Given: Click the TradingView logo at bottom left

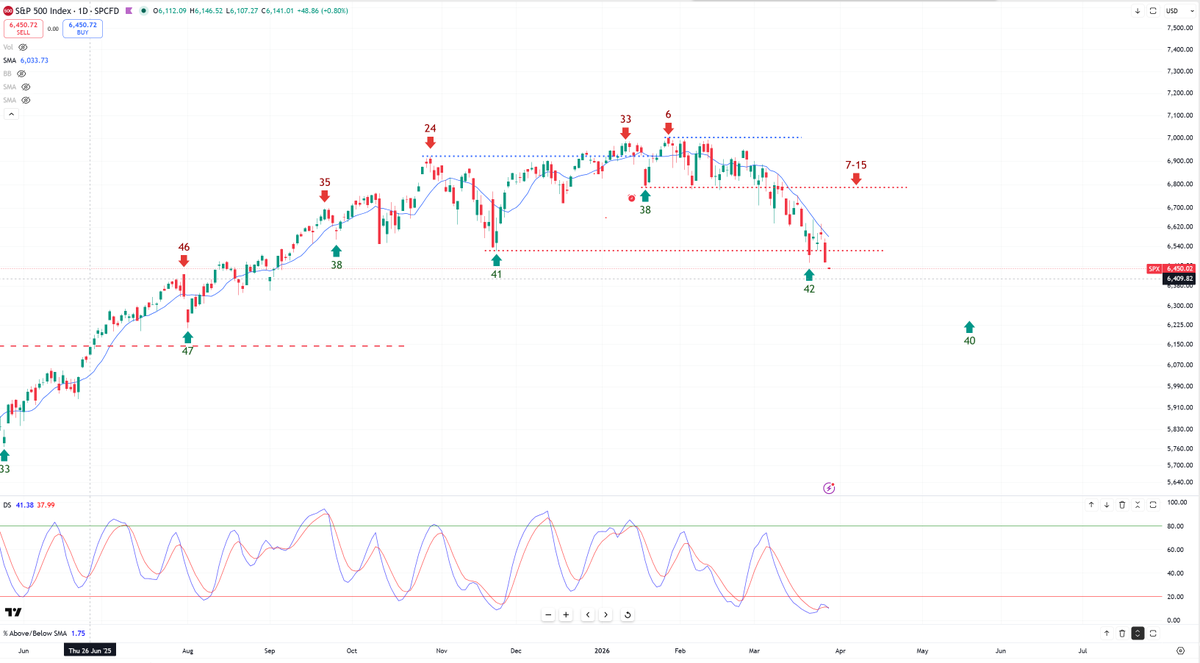Looking at the screenshot, I should point(14,612).
